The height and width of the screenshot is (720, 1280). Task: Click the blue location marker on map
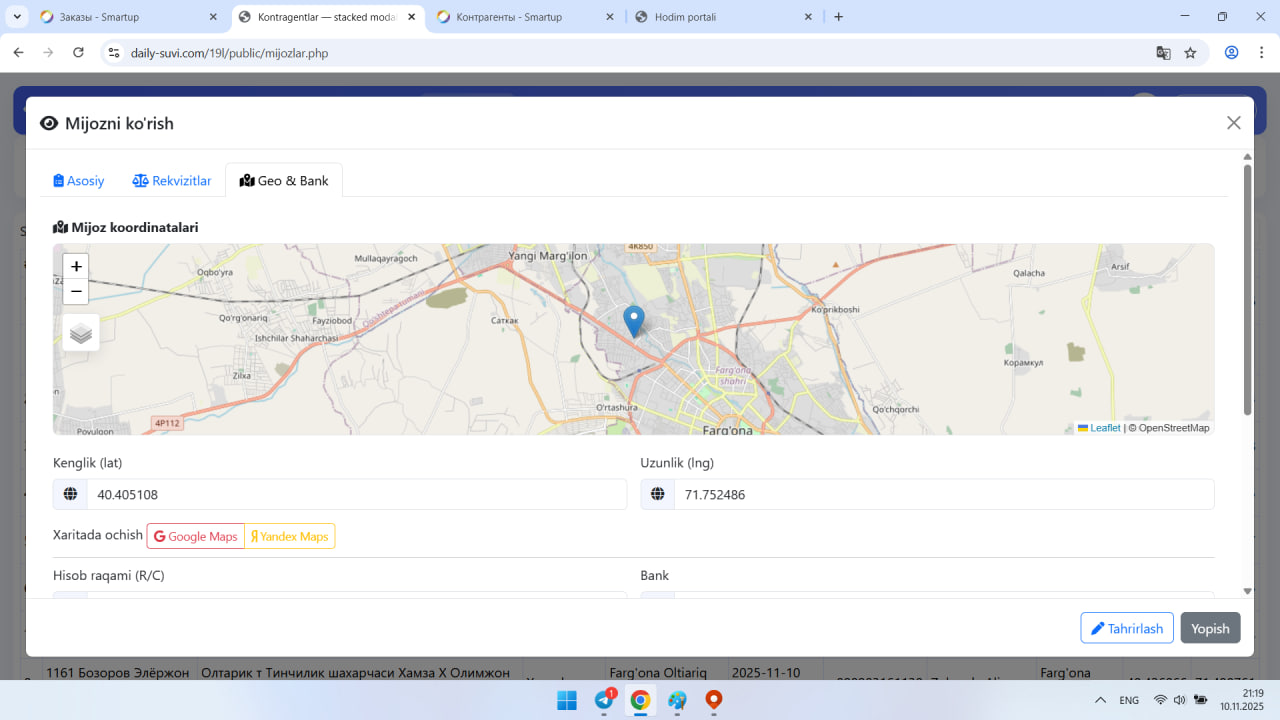click(x=633, y=320)
